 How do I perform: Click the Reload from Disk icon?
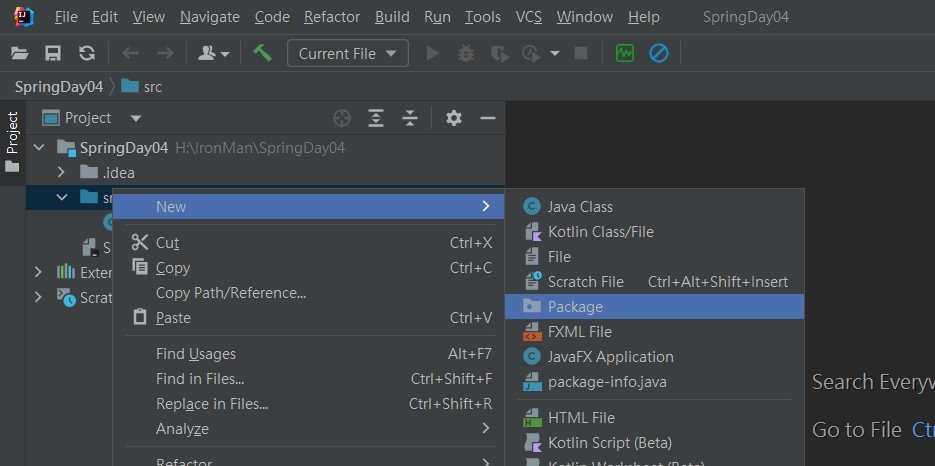pos(87,53)
